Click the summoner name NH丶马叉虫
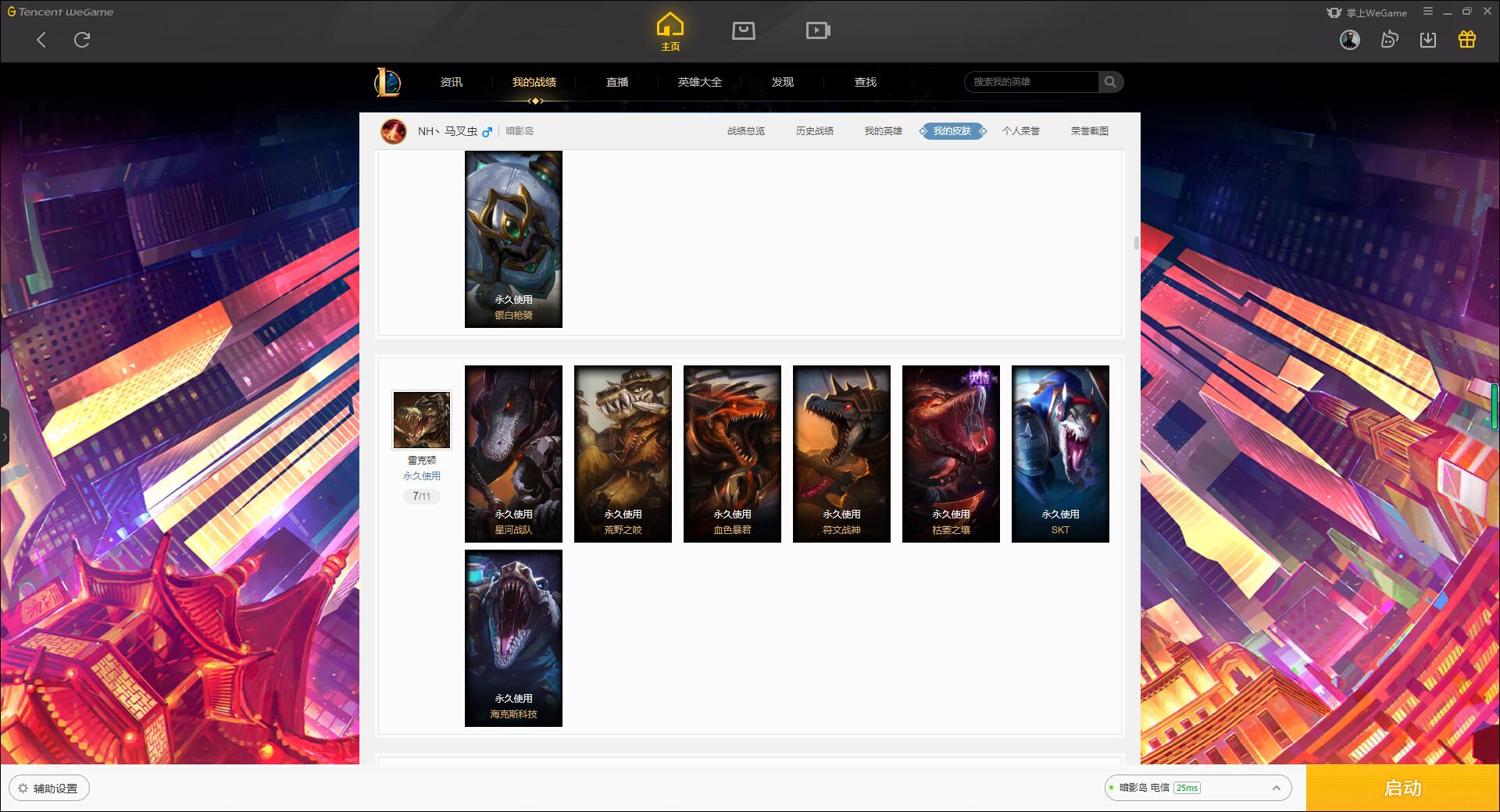The image size is (1500, 812). pyautogui.click(x=448, y=131)
